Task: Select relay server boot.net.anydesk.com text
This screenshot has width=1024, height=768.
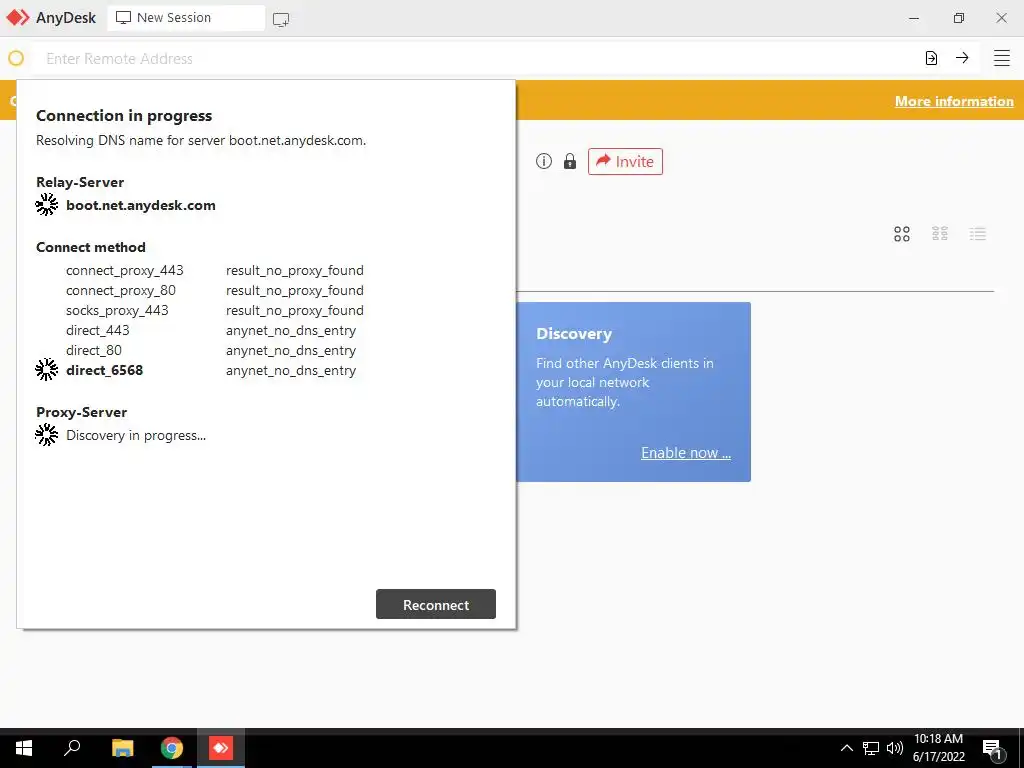Action: coord(140,205)
